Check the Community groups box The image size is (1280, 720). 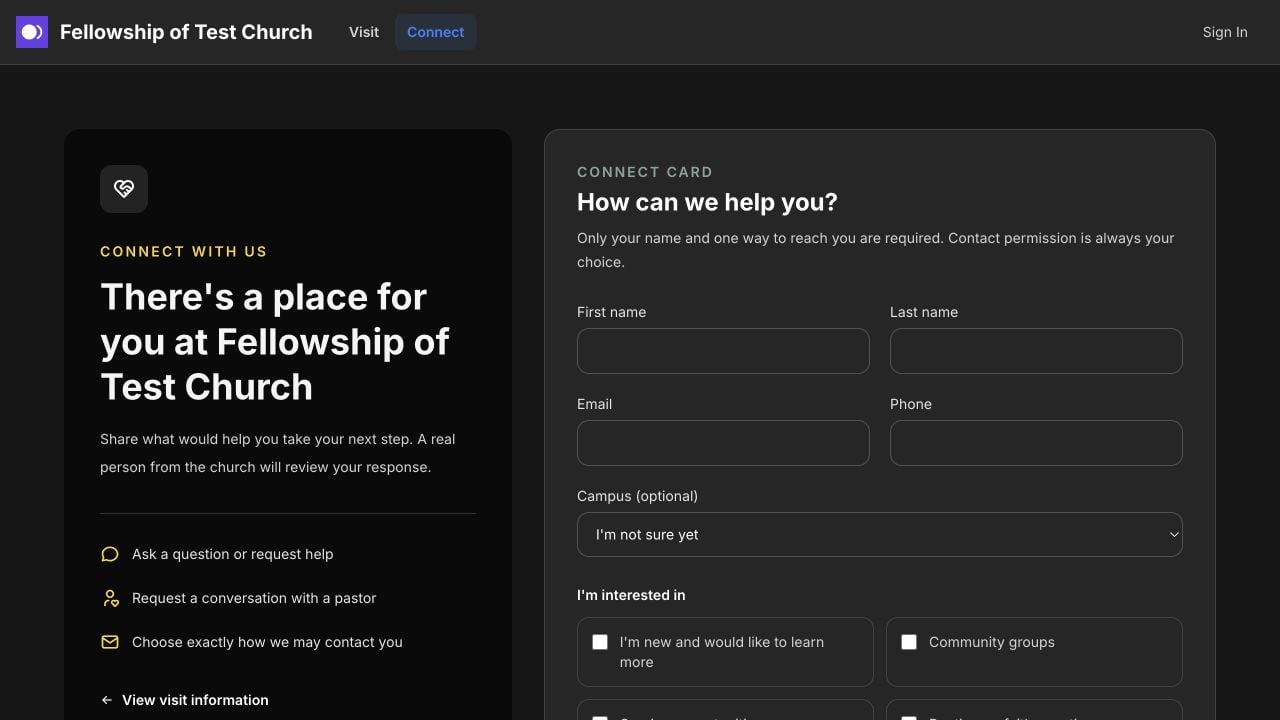[909, 642]
